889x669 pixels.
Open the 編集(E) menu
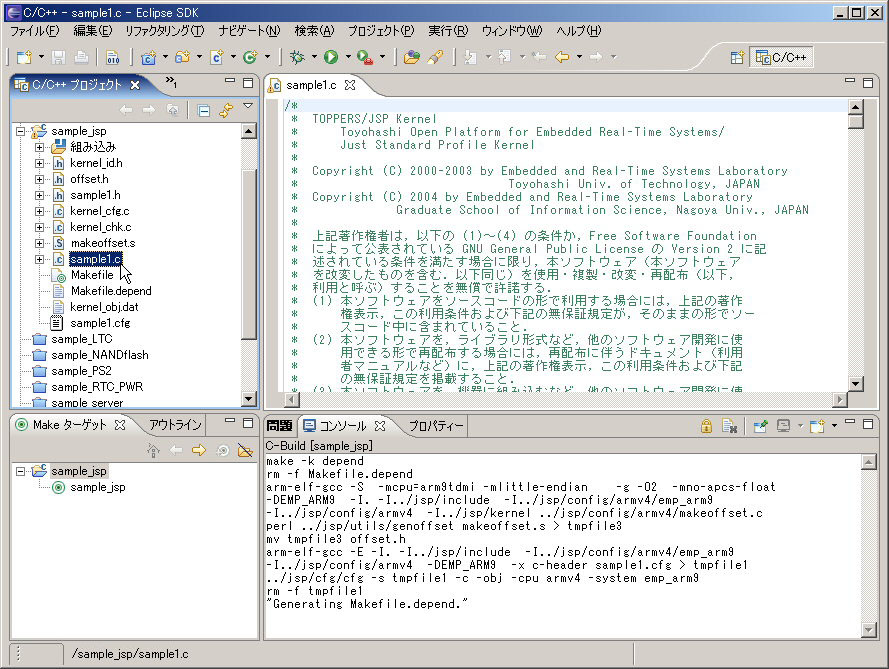(x=92, y=31)
